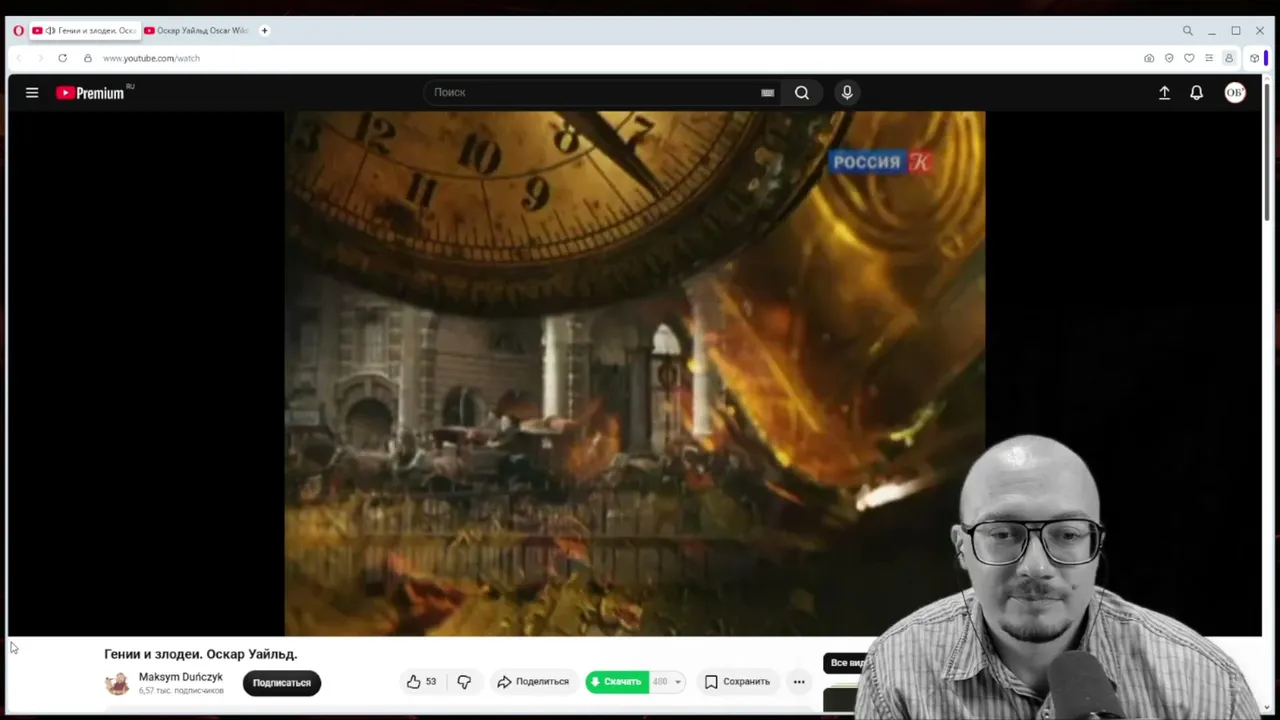
Task: Open YouTube notifications bell
Action: pyautogui.click(x=1196, y=93)
